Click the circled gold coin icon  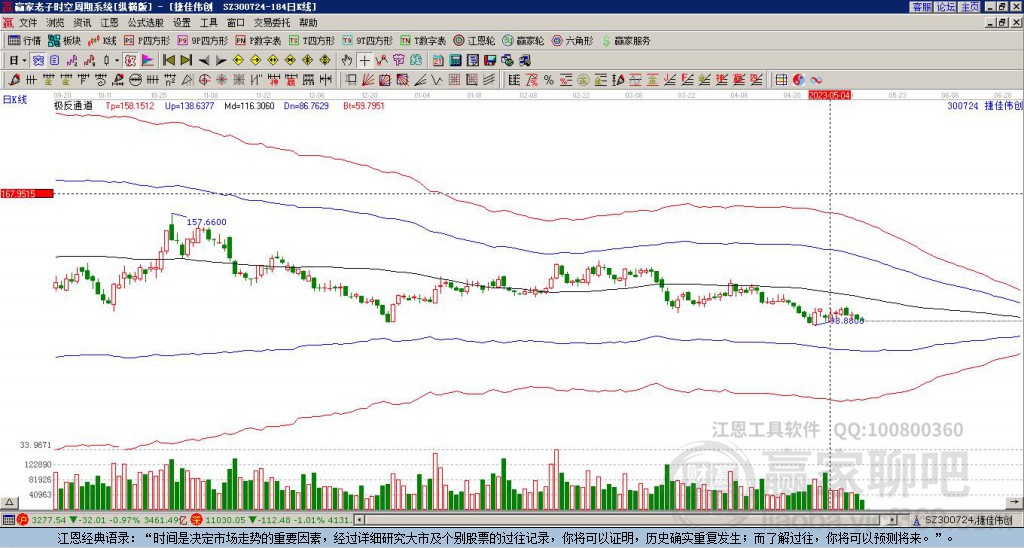point(584,80)
